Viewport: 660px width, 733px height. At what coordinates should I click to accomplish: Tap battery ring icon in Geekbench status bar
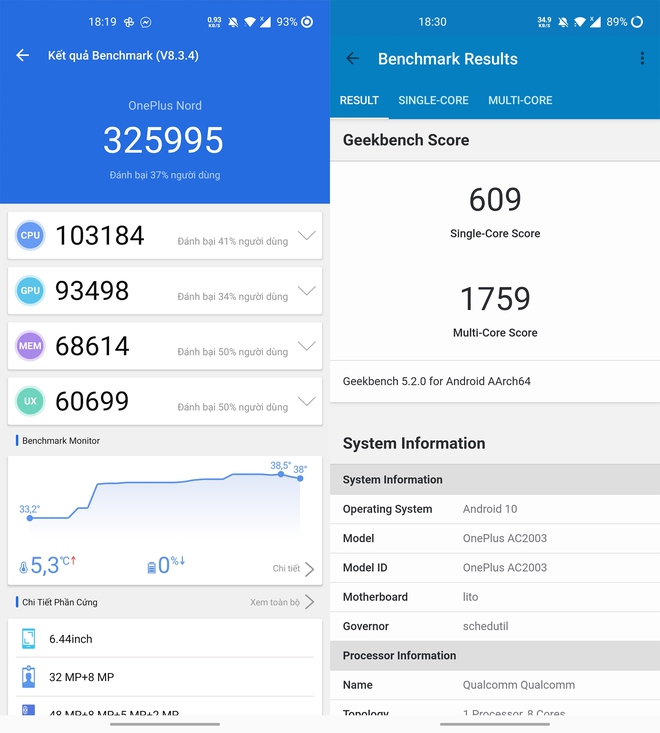[x=637, y=22]
